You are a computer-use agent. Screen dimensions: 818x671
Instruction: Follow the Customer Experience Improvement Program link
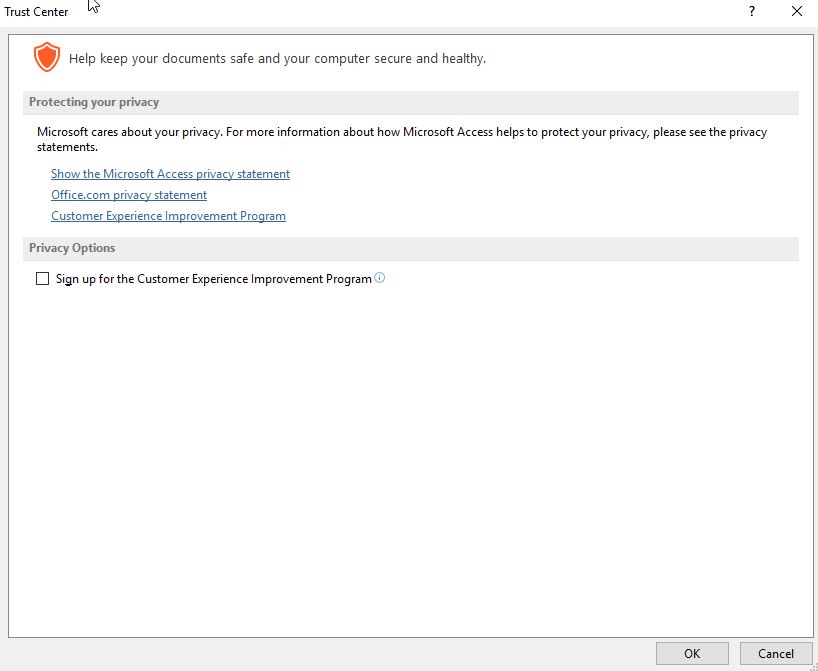[168, 215]
